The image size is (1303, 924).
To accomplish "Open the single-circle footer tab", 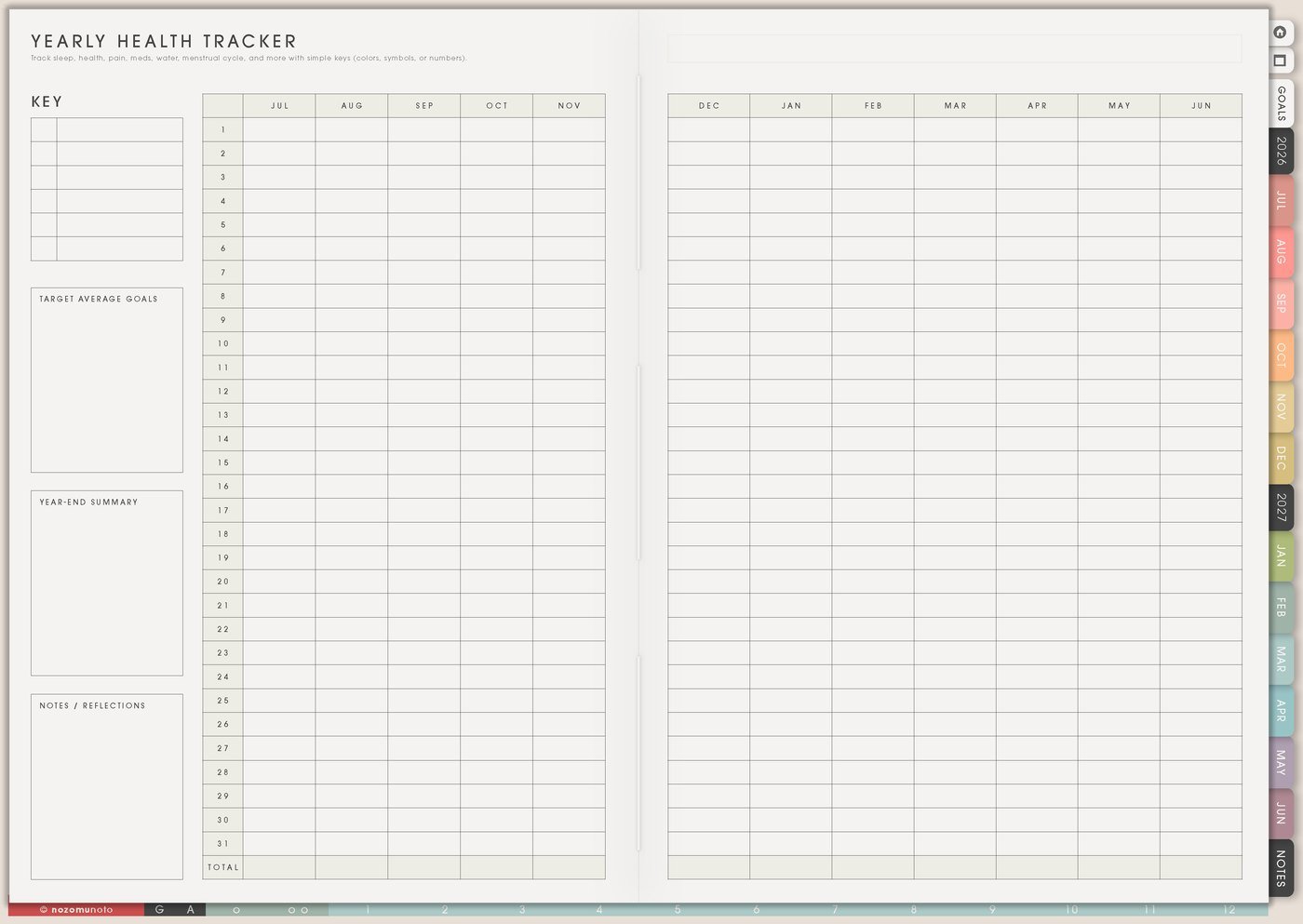I will (236, 910).
